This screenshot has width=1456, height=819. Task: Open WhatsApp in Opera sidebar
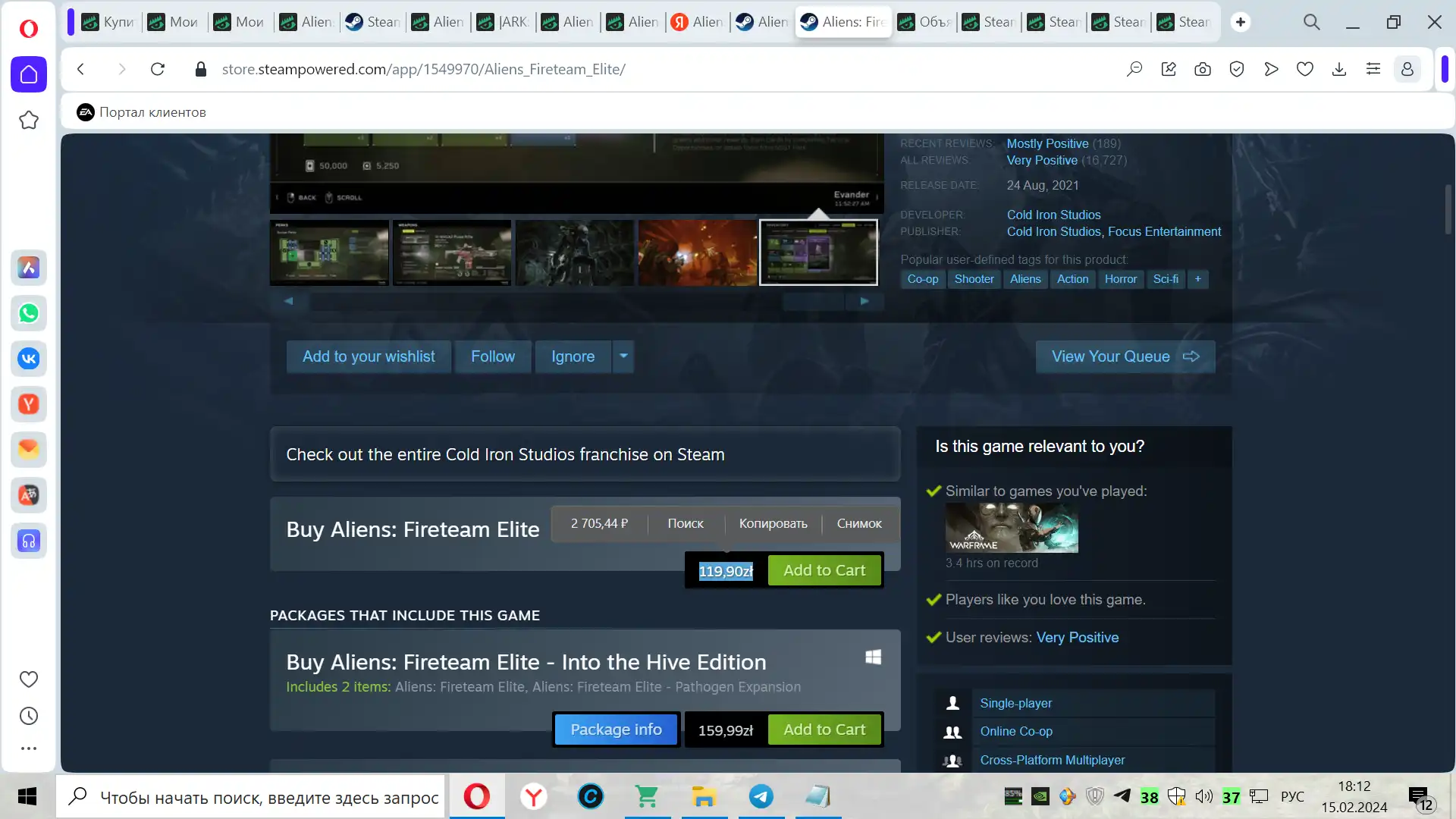coord(29,313)
